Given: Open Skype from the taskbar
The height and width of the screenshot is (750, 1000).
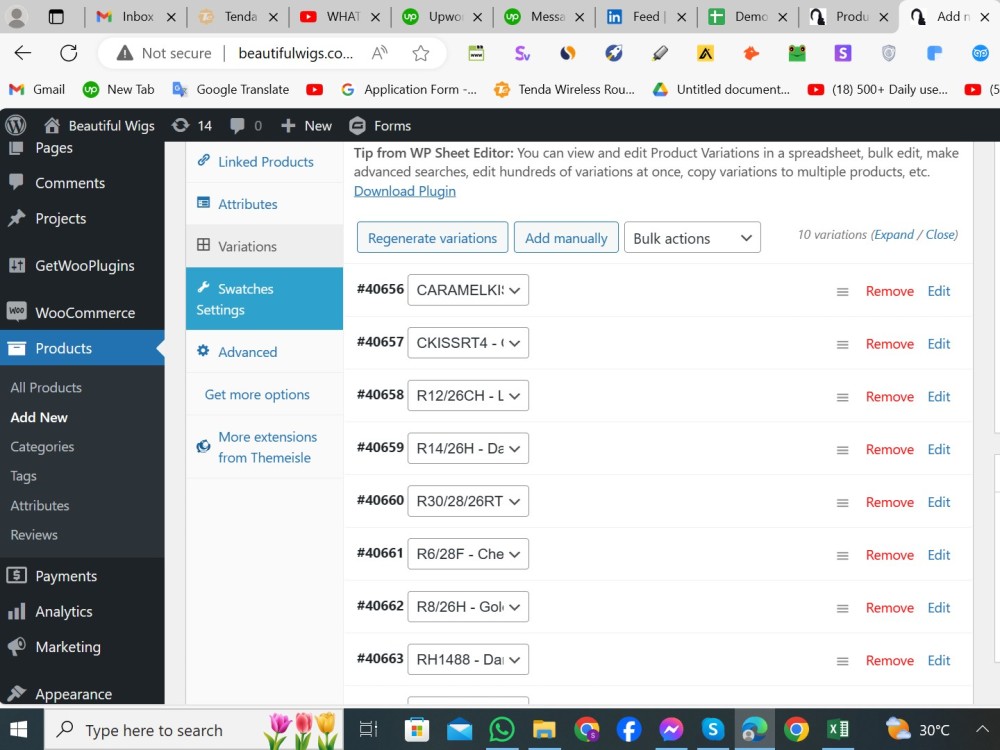Looking at the screenshot, I should [x=712, y=729].
